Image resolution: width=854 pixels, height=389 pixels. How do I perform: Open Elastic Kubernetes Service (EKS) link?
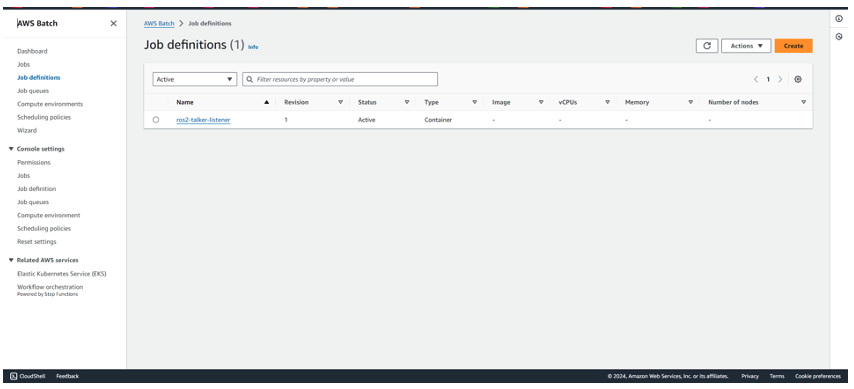(x=62, y=273)
